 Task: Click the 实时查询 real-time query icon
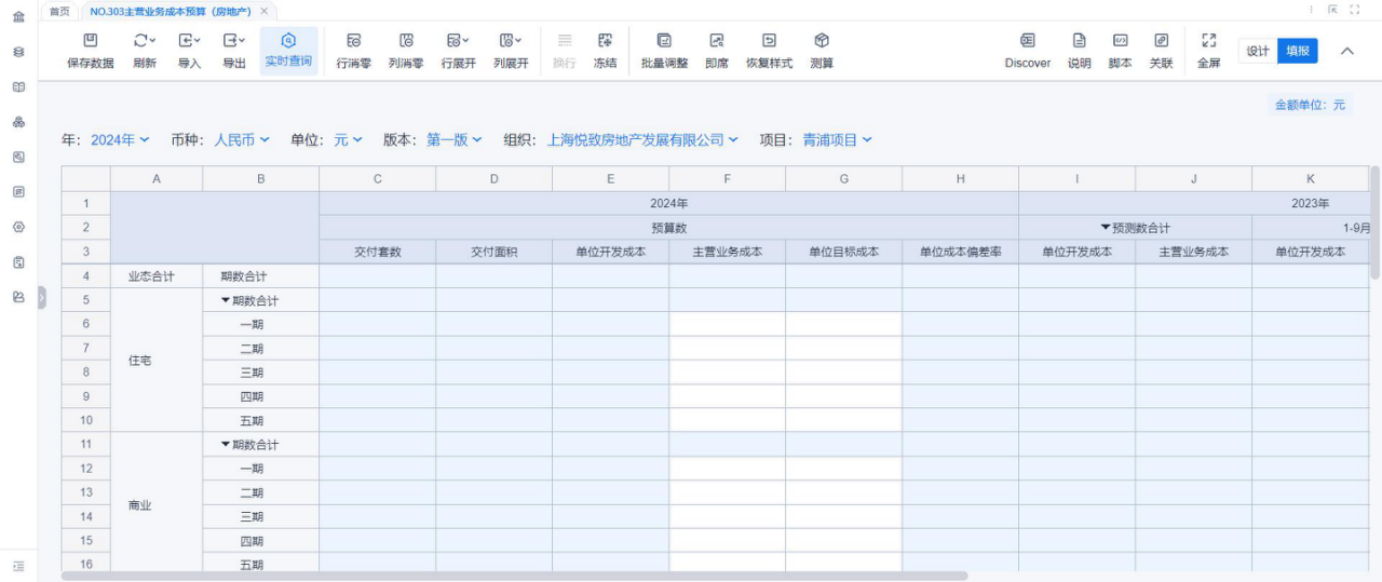coord(288,41)
